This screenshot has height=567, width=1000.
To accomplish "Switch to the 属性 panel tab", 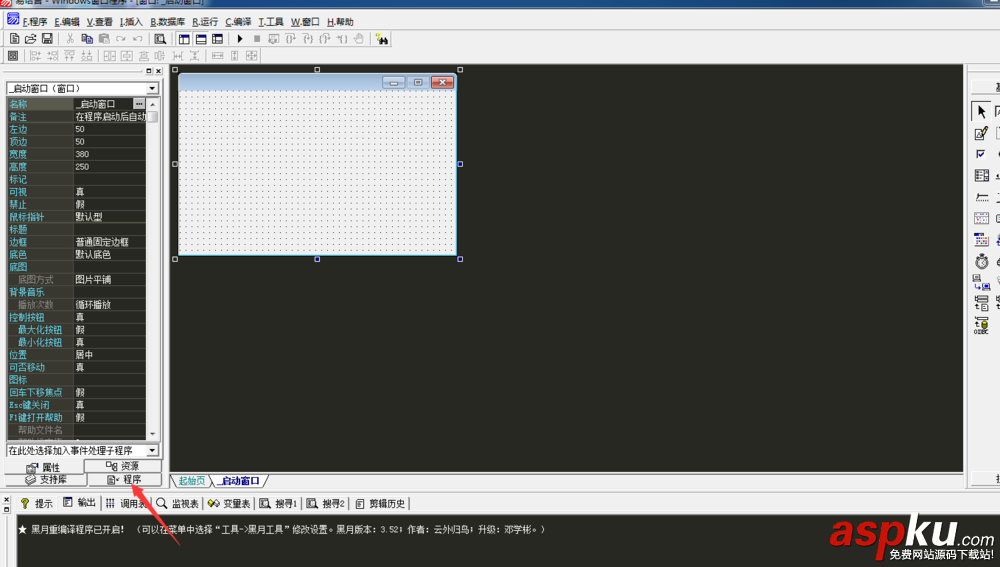I will coord(43,468).
